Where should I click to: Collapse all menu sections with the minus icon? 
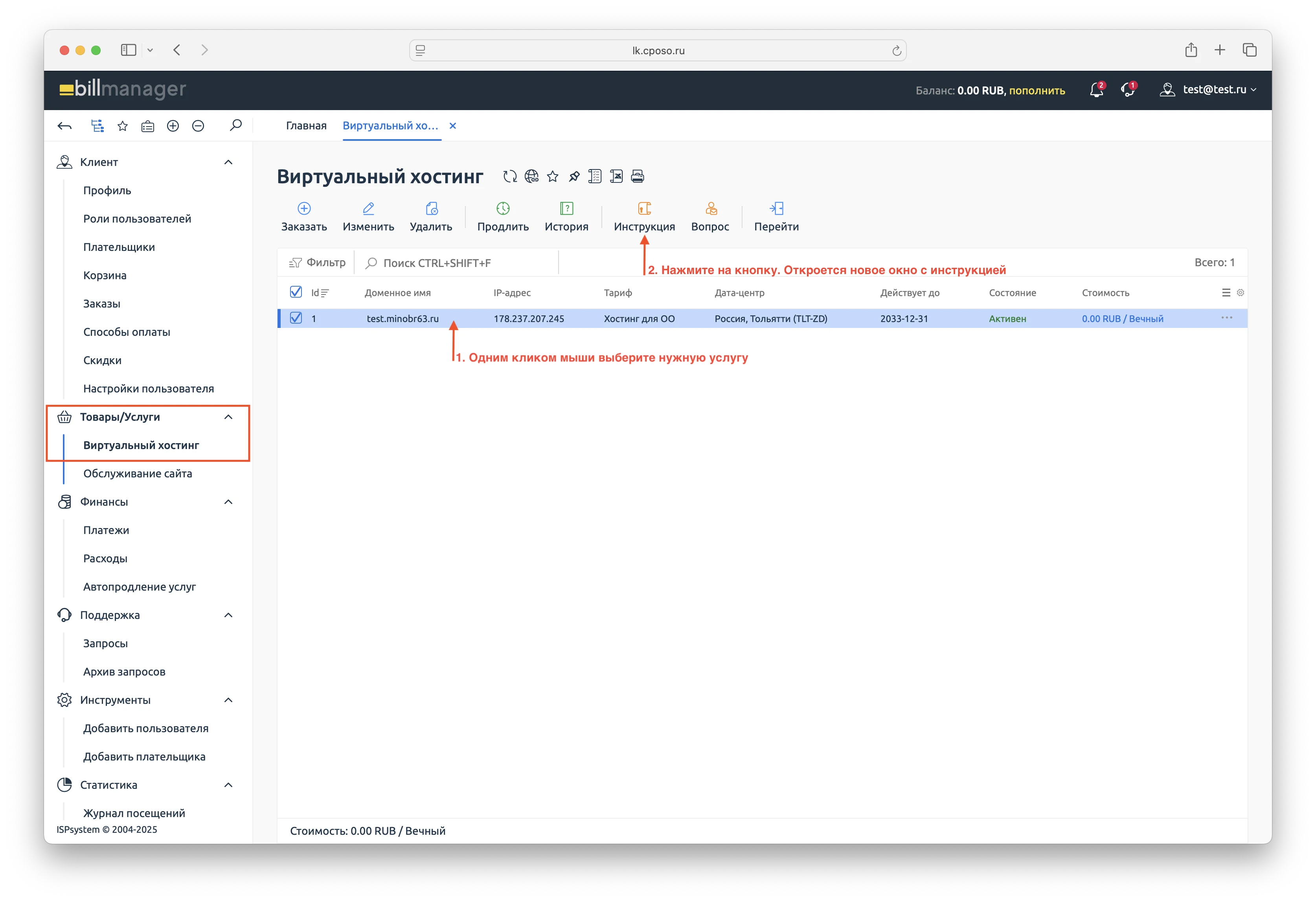pos(198,126)
